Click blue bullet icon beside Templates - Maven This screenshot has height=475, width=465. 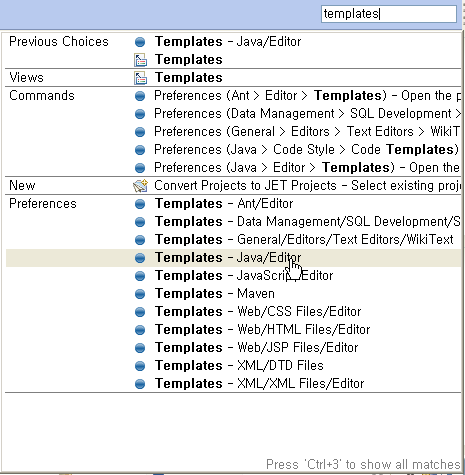click(x=140, y=294)
